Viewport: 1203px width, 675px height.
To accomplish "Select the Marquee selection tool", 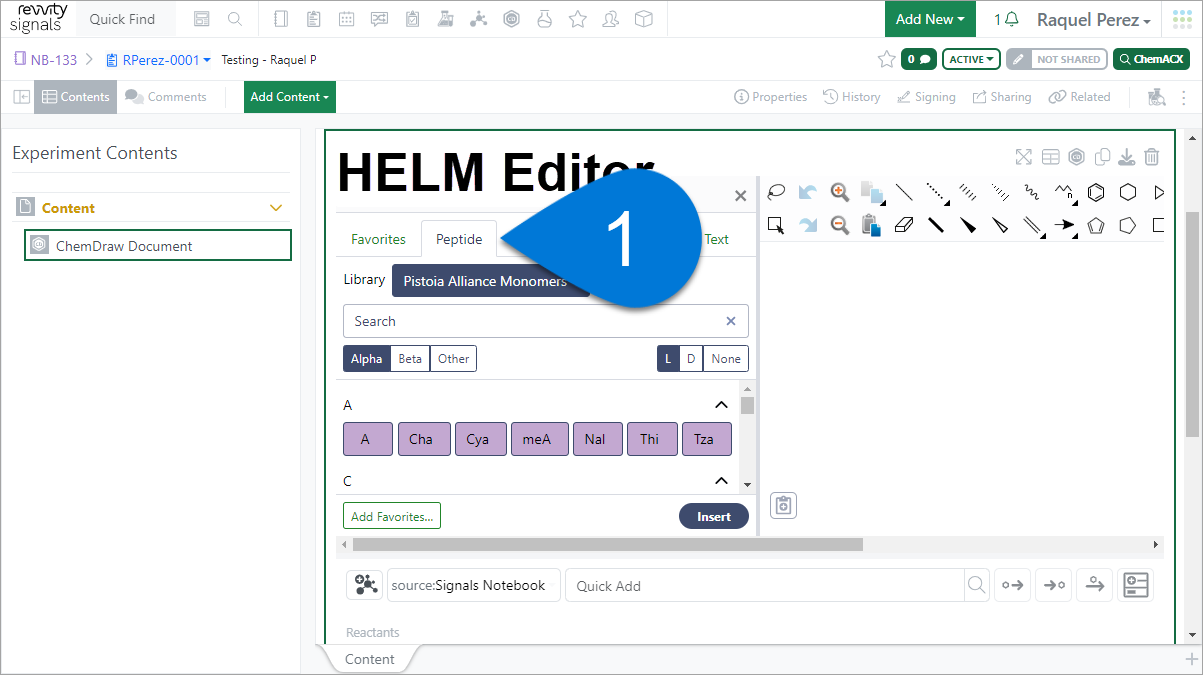I will point(776,225).
